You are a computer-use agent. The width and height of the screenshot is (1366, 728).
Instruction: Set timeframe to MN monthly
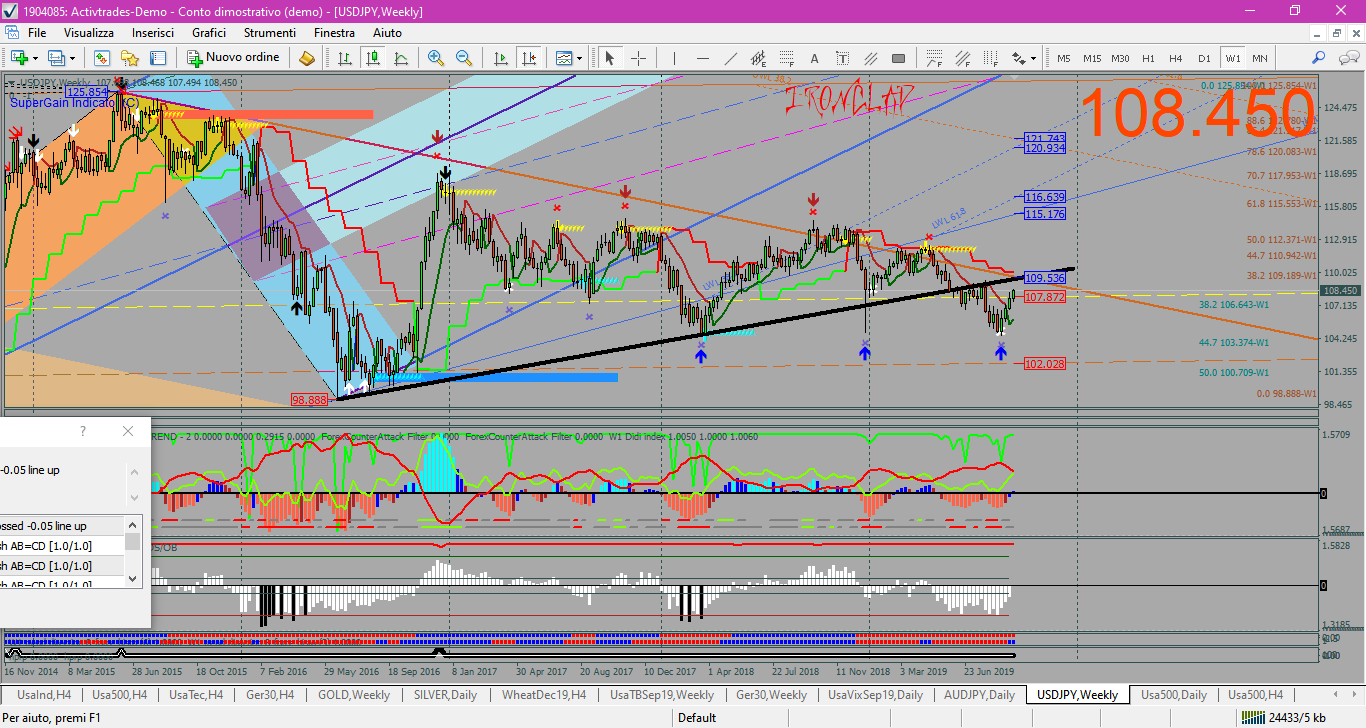1259,58
